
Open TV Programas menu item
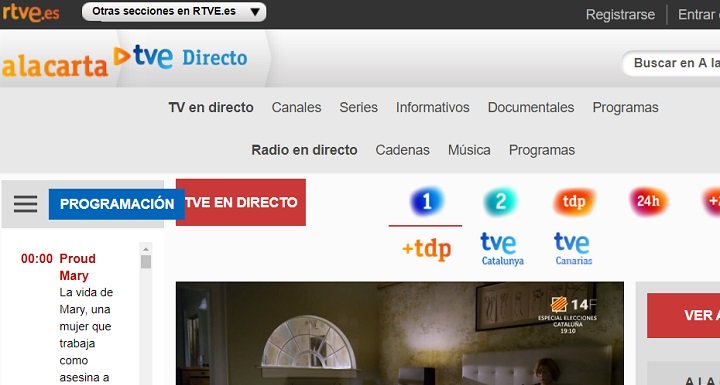625,107
